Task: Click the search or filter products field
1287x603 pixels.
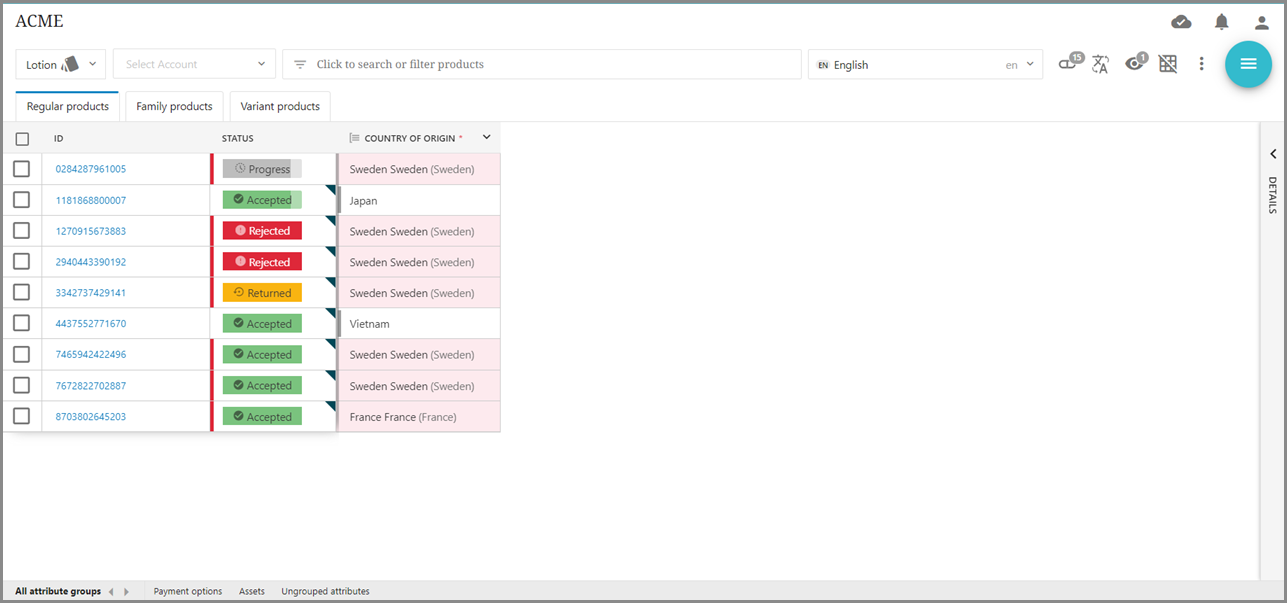Action: (x=540, y=64)
